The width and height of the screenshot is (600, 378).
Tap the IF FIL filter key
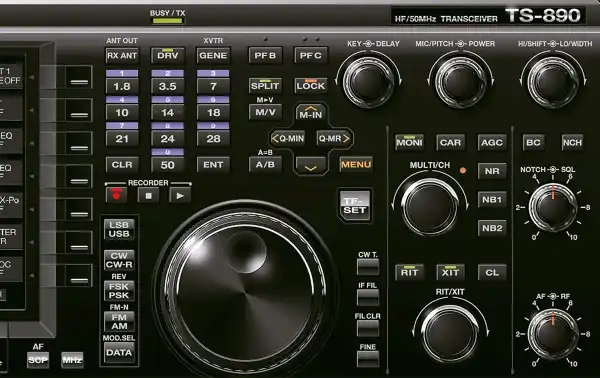(x=368, y=298)
